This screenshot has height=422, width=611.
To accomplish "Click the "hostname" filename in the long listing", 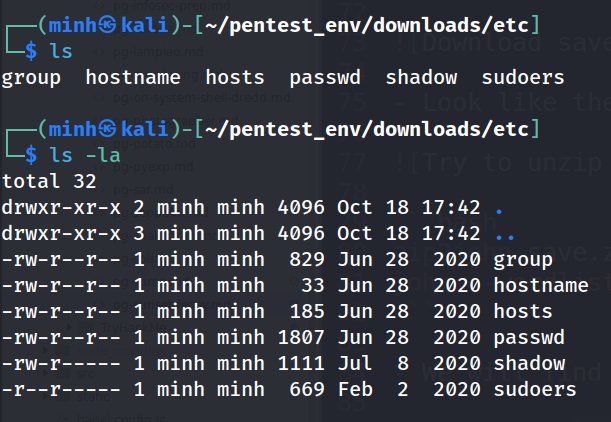I will (x=541, y=285).
